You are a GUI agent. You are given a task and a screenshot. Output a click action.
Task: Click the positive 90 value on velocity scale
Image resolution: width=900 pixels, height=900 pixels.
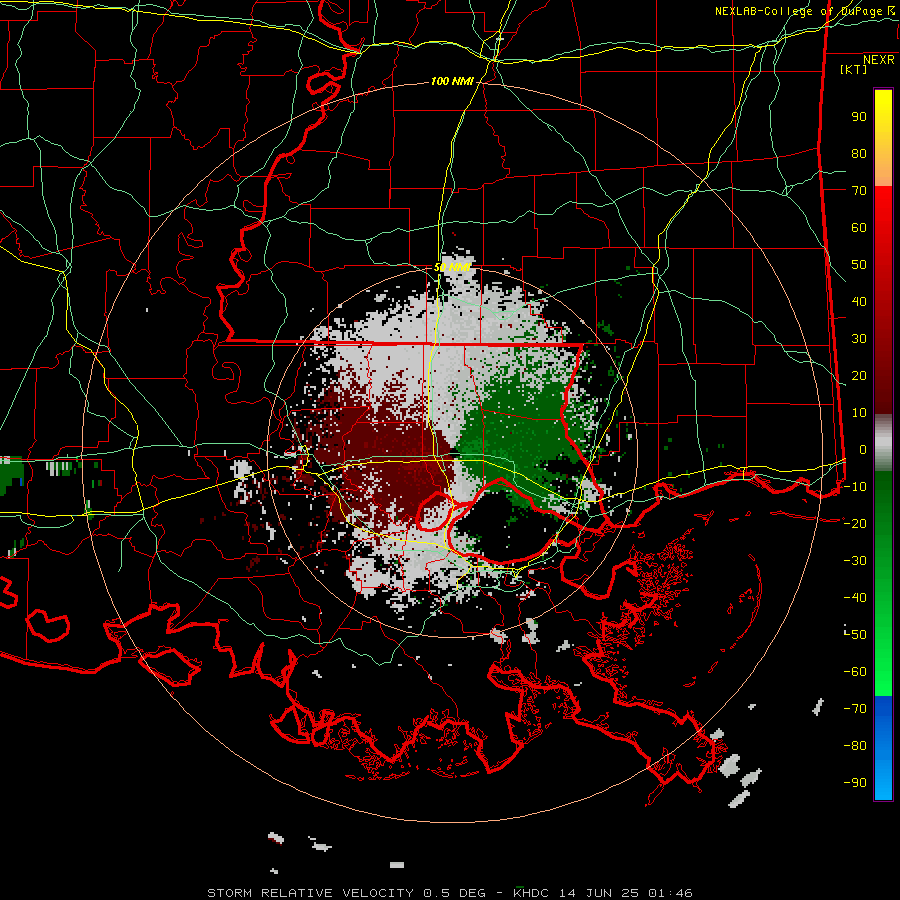click(859, 117)
